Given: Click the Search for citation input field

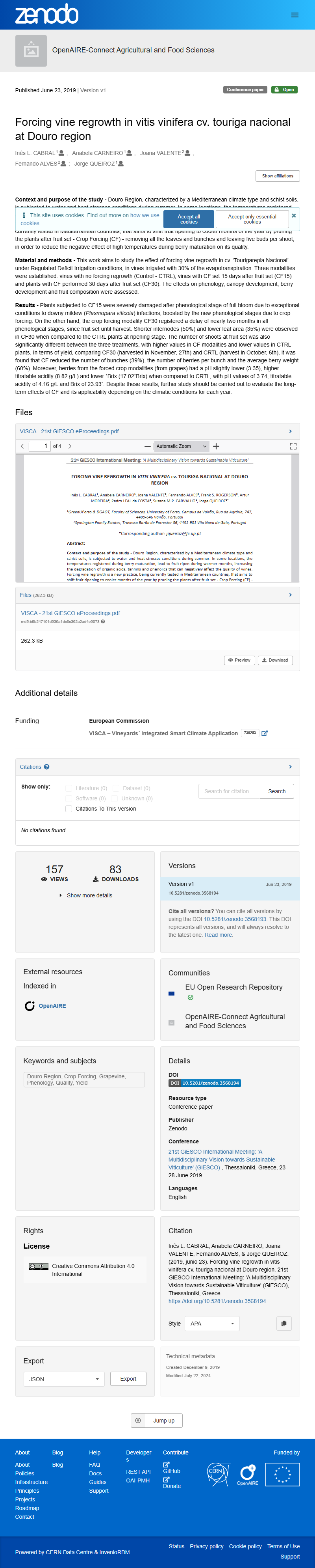Looking at the screenshot, I should [229, 791].
